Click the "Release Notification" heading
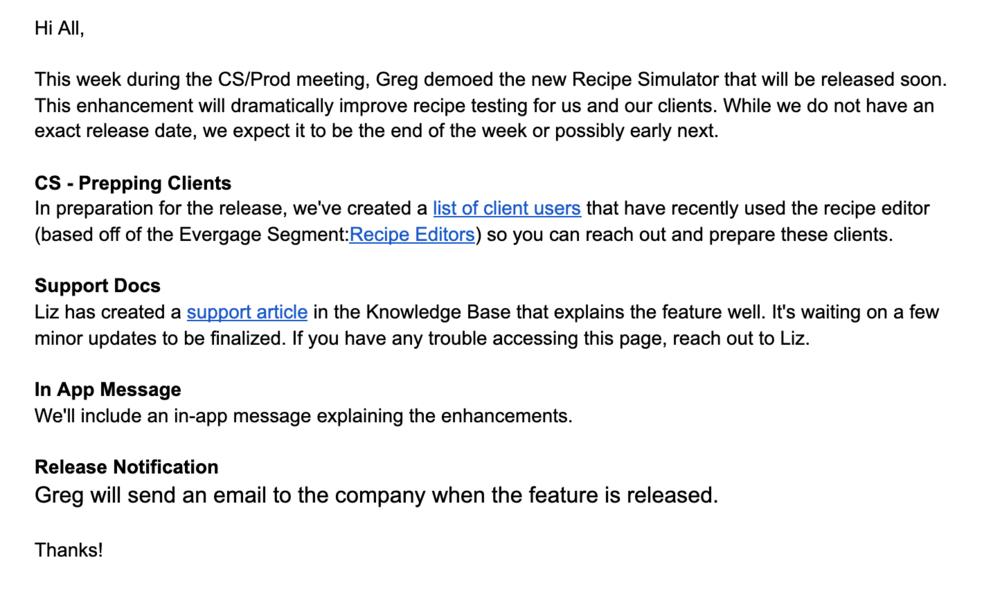 point(126,467)
